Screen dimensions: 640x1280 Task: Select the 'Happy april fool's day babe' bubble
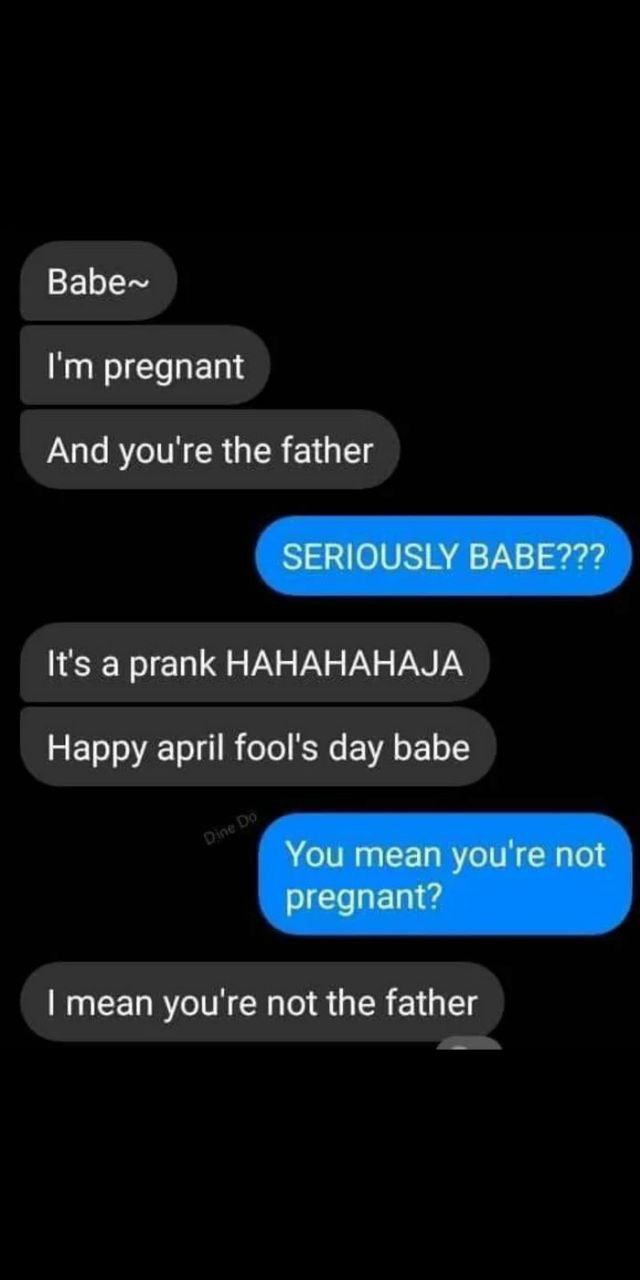(258, 747)
